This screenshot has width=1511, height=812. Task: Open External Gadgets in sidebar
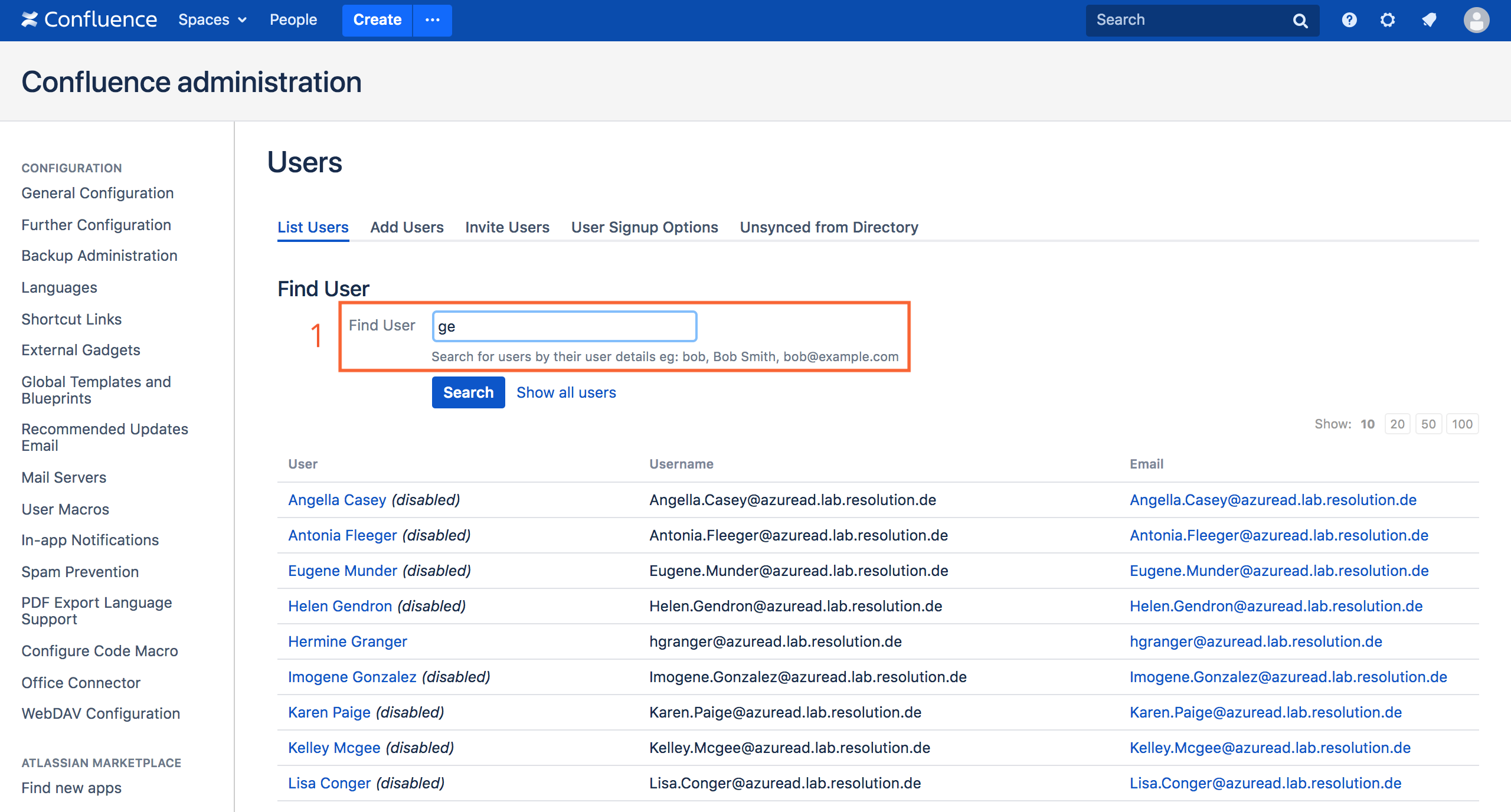(x=81, y=350)
